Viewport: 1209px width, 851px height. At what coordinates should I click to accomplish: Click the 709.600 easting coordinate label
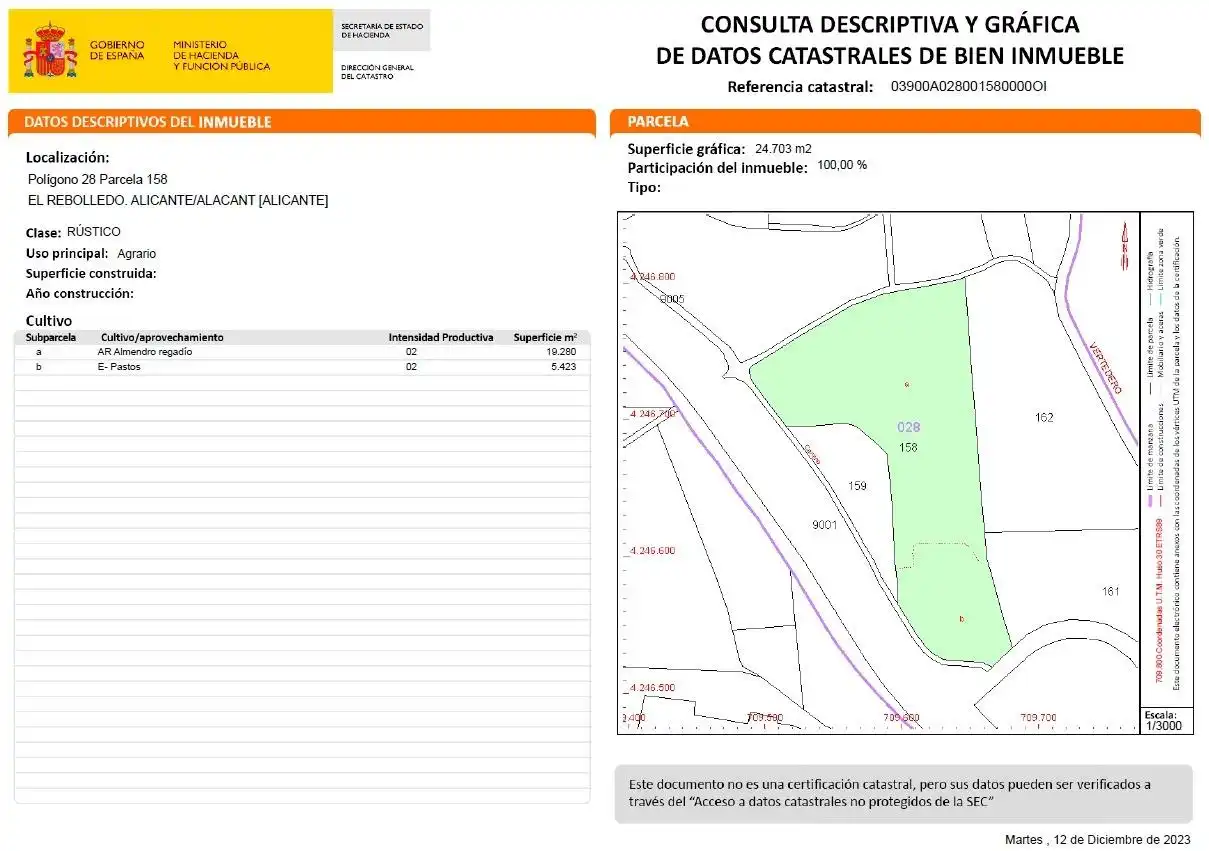coord(901,718)
